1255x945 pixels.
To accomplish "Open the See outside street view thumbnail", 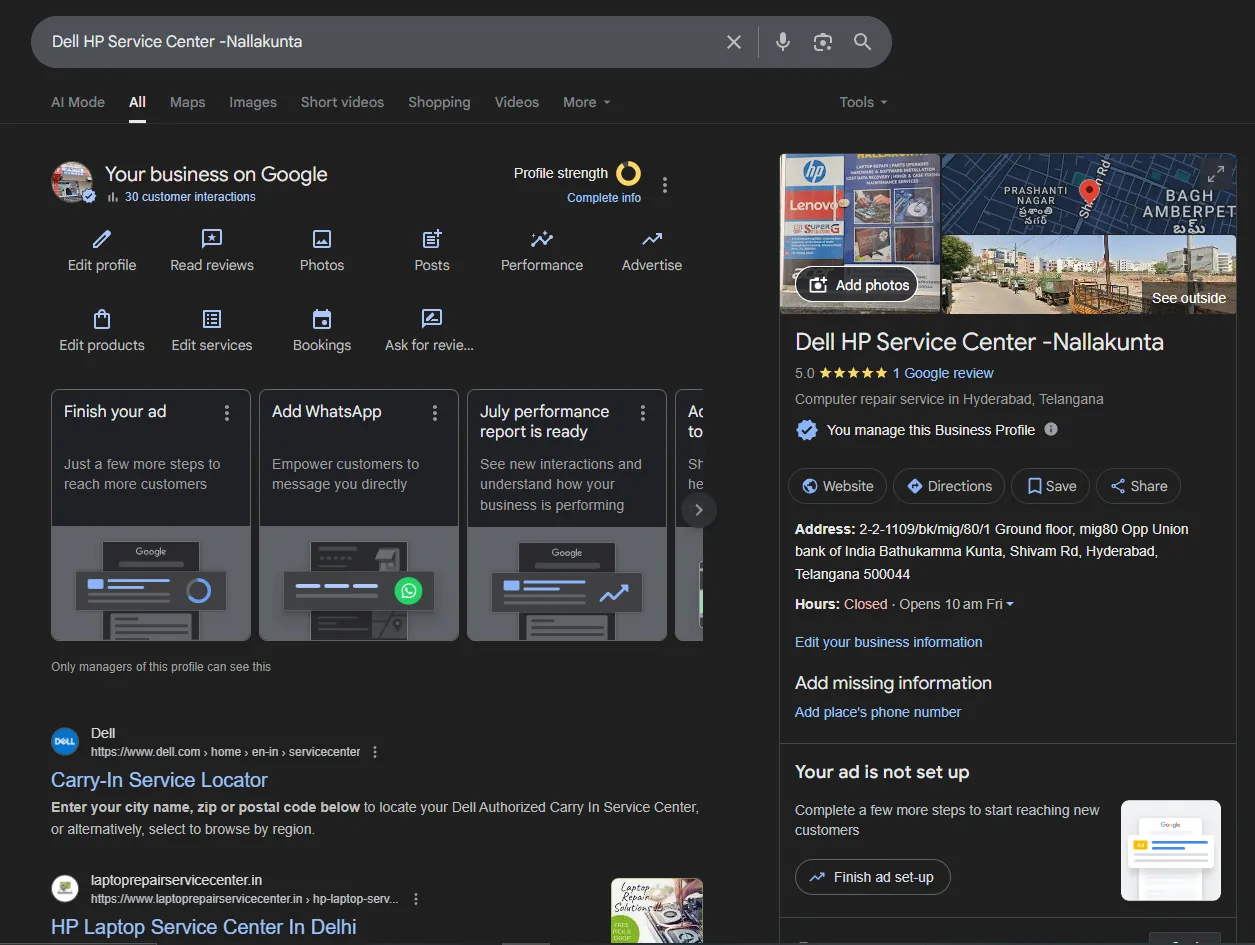I will (x=1088, y=274).
